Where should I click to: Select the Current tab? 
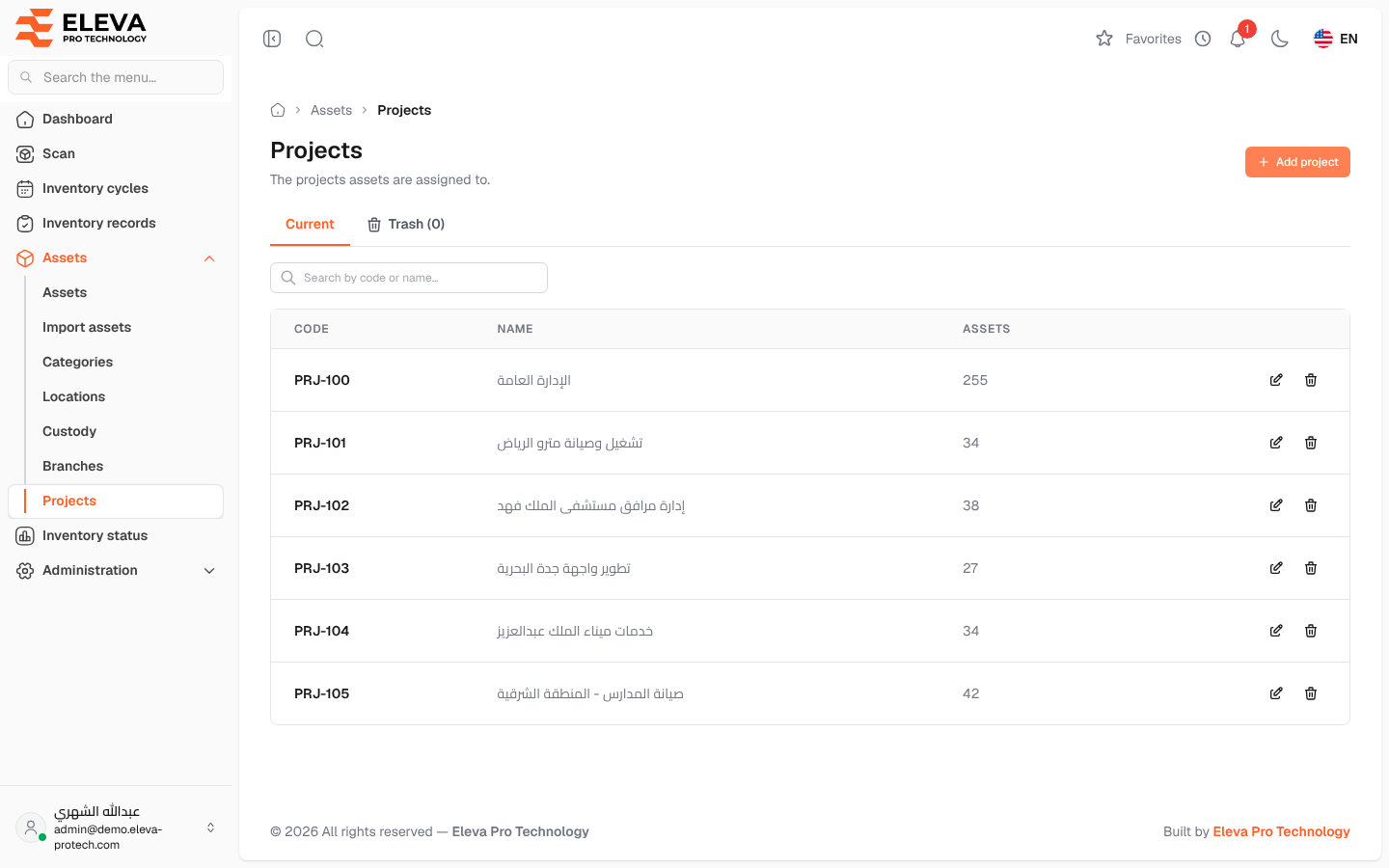point(310,224)
